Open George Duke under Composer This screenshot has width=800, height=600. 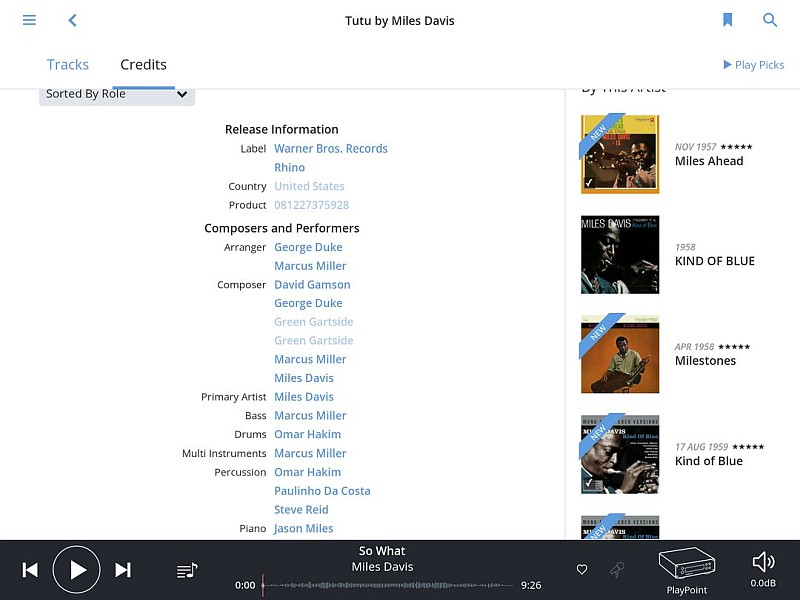coord(308,303)
